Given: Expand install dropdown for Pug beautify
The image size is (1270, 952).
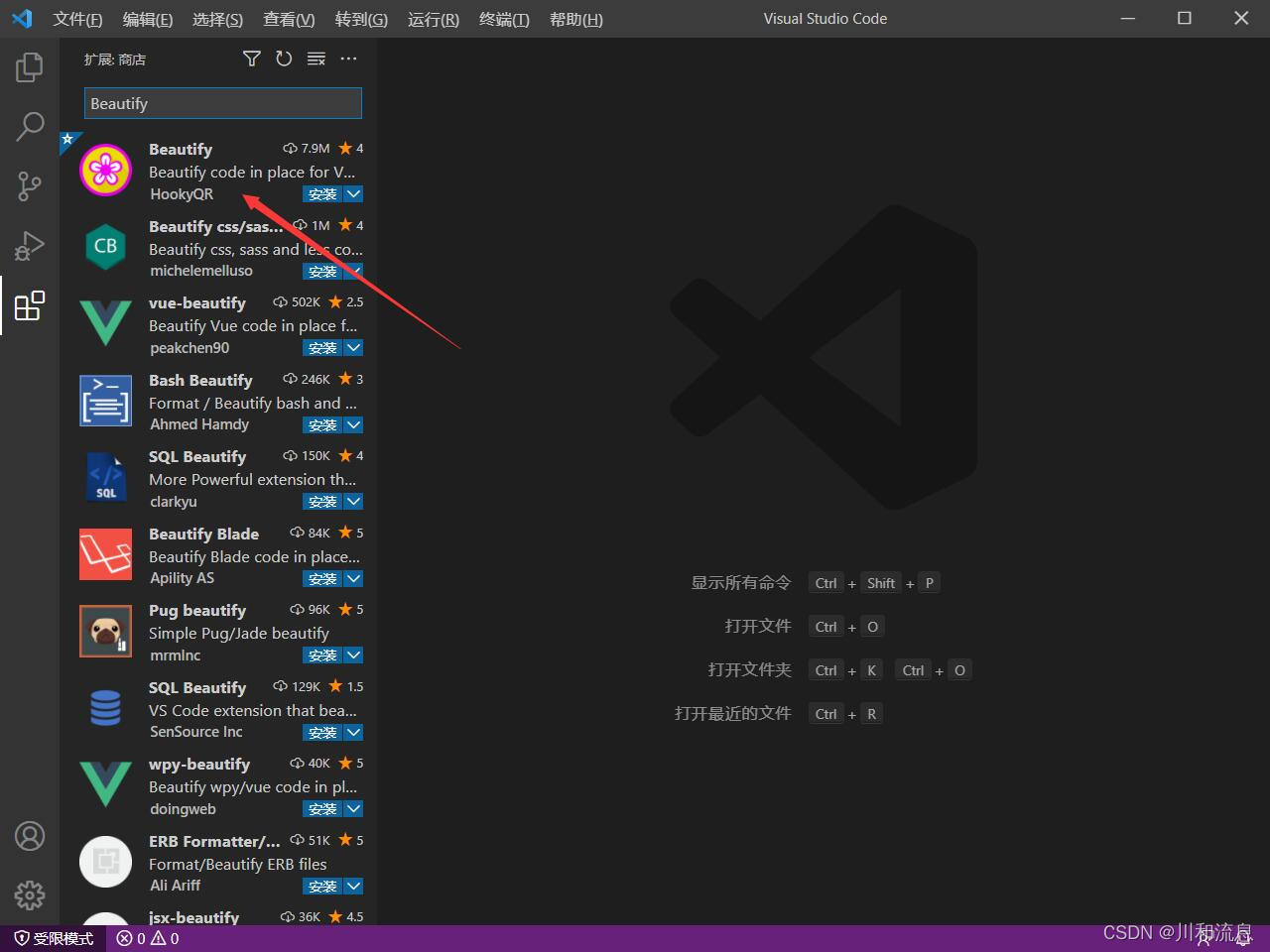Looking at the screenshot, I should pos(353,655).
